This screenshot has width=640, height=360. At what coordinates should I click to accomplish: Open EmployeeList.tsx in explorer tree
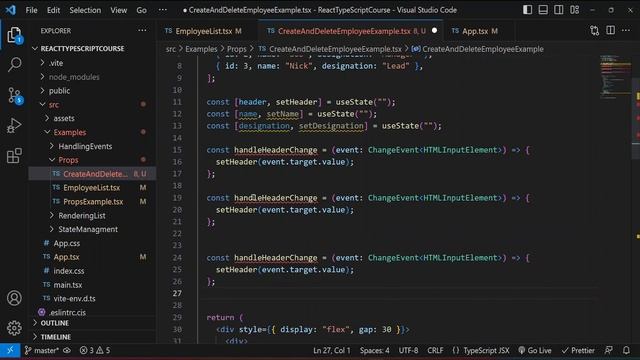[91, 188]
